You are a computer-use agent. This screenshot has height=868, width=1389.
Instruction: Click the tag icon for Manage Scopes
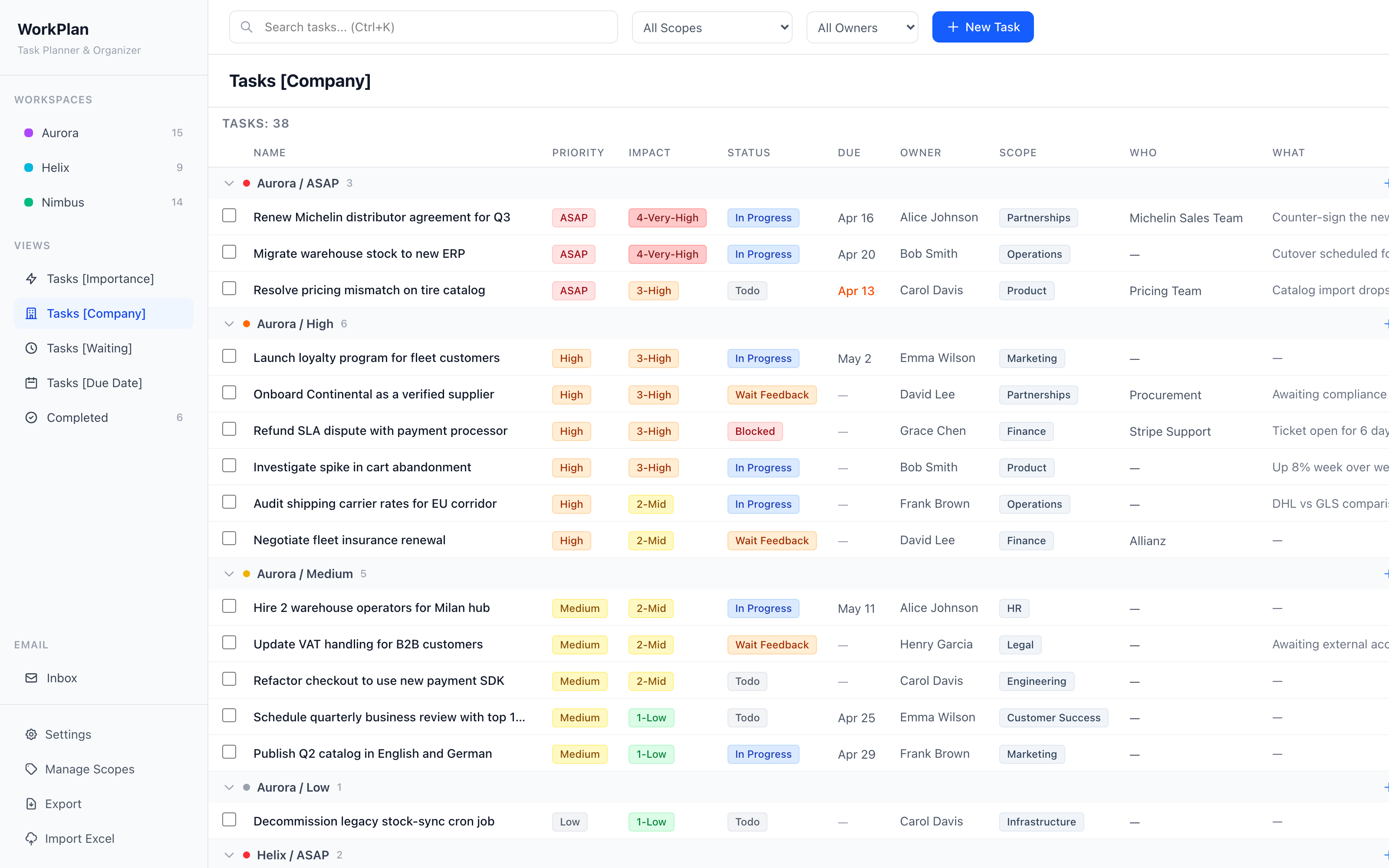pyautogui.click(x=32, y=769)
